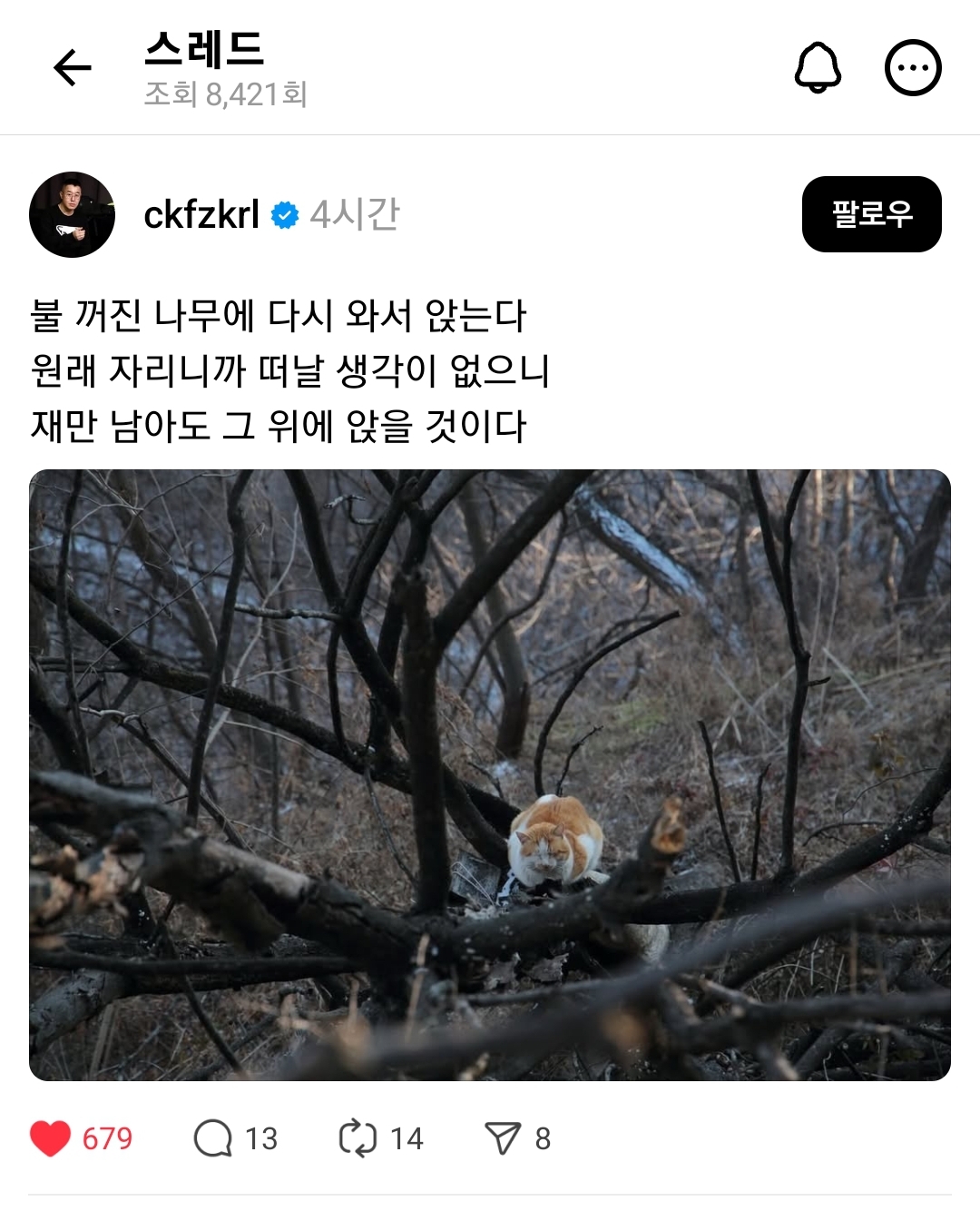View the cat photo in full screen
The width and height of the screenshot is (980, 1211).
click(490, 775)
